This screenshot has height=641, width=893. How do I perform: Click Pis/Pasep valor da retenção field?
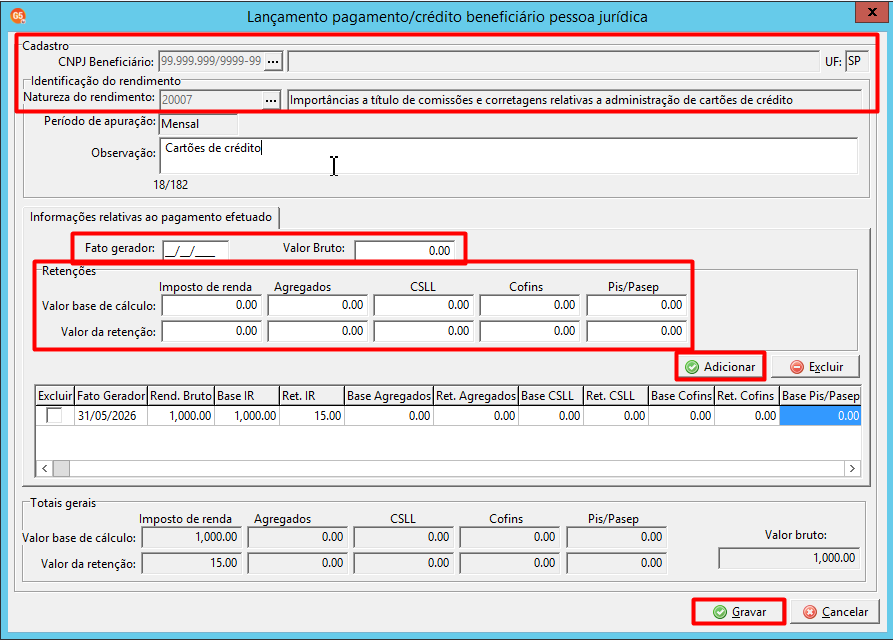(637, 331)
